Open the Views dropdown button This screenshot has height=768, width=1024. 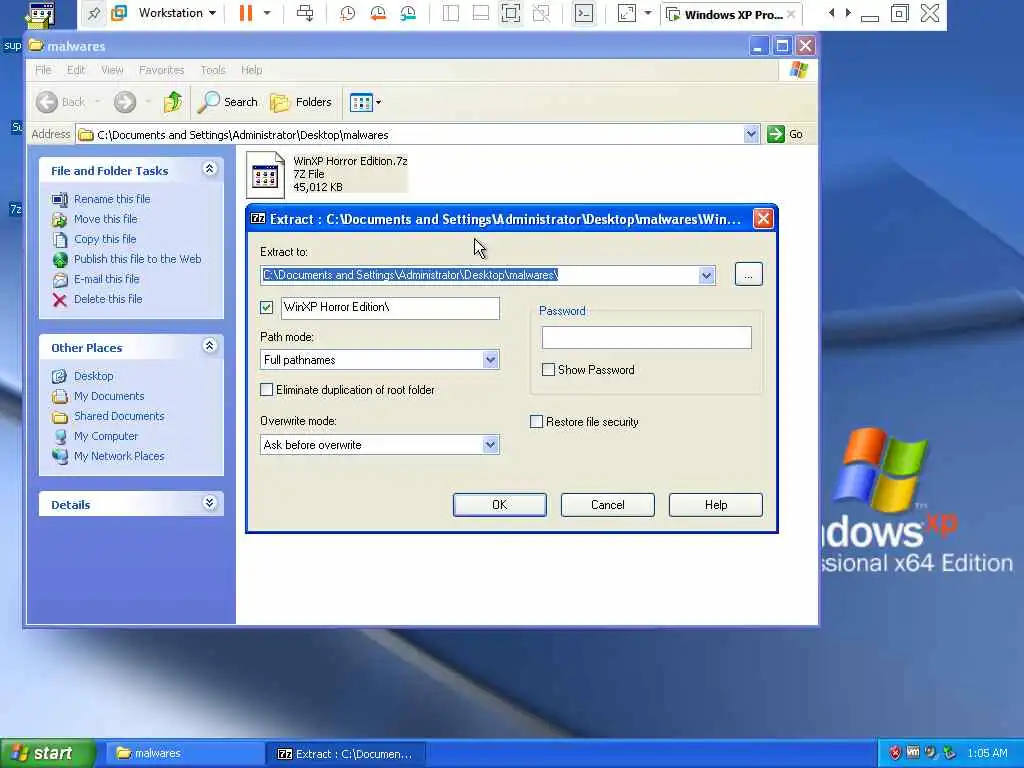coord(365,103)
